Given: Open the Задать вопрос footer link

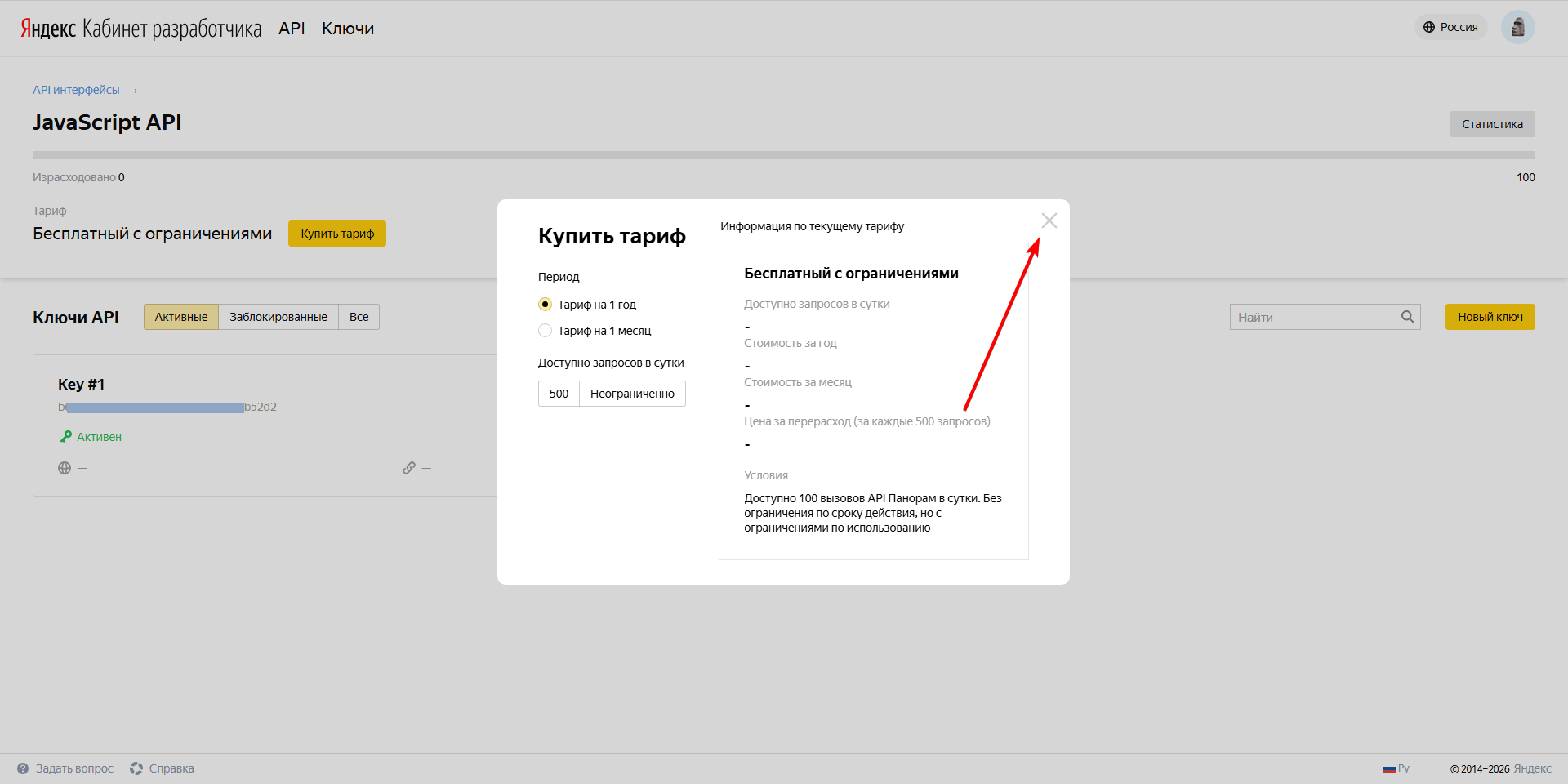Looking at the screenshot, I should (74, 768).
